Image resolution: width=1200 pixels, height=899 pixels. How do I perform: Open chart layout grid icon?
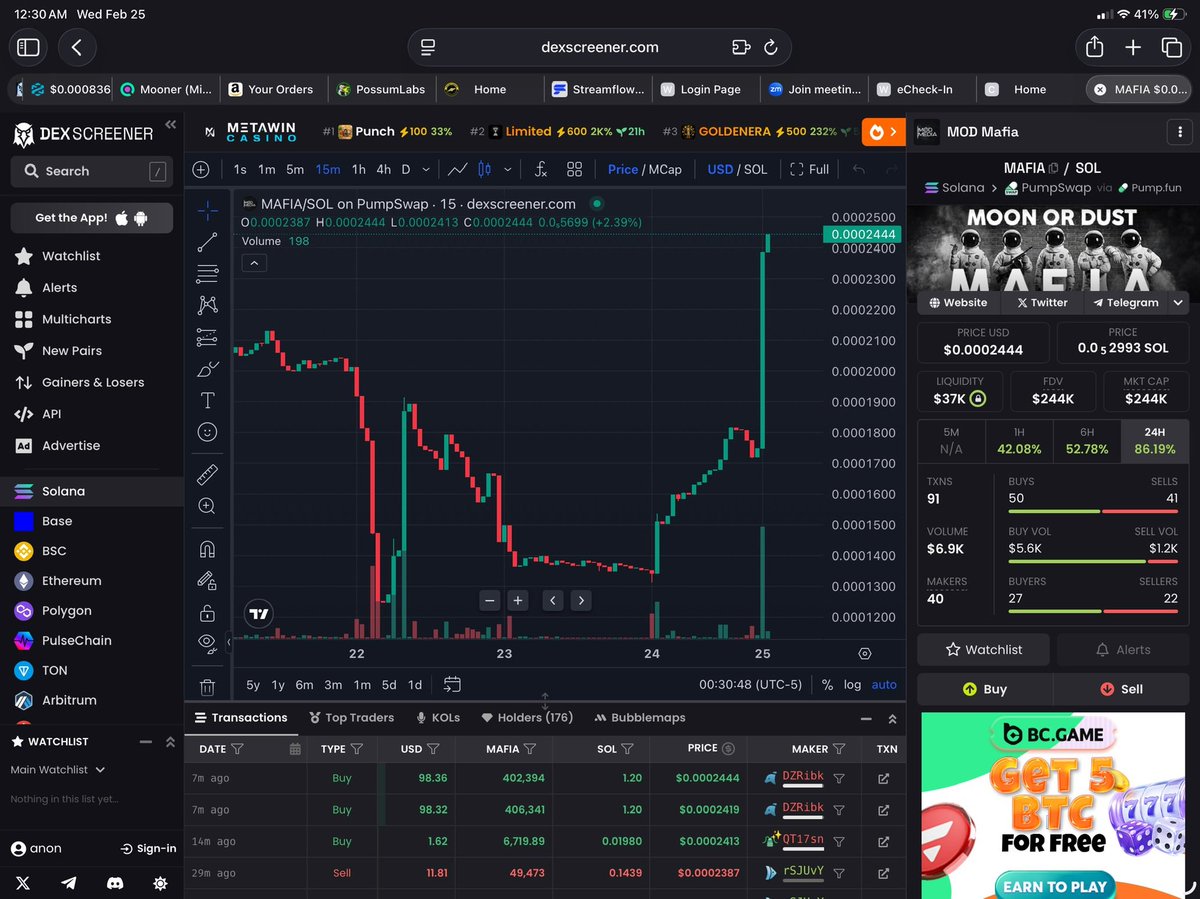click(574, 169)
